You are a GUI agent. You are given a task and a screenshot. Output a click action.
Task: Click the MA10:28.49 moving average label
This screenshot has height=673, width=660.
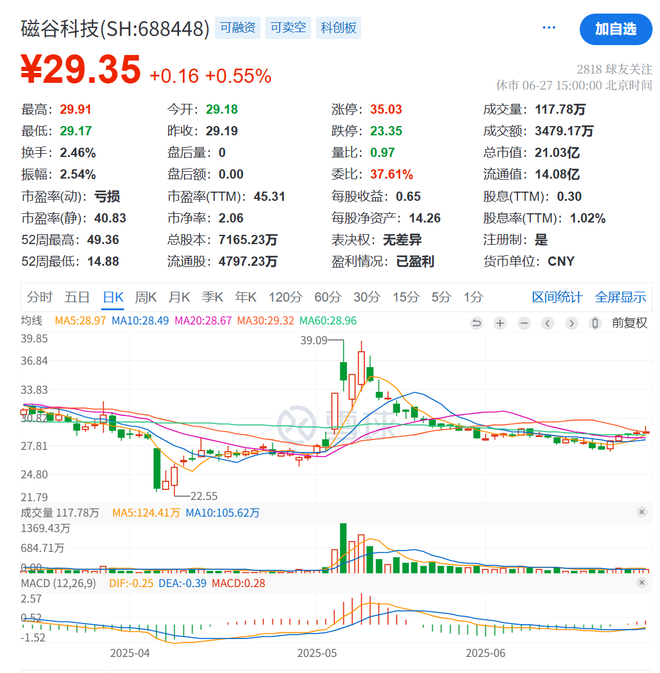coord(140,321)
